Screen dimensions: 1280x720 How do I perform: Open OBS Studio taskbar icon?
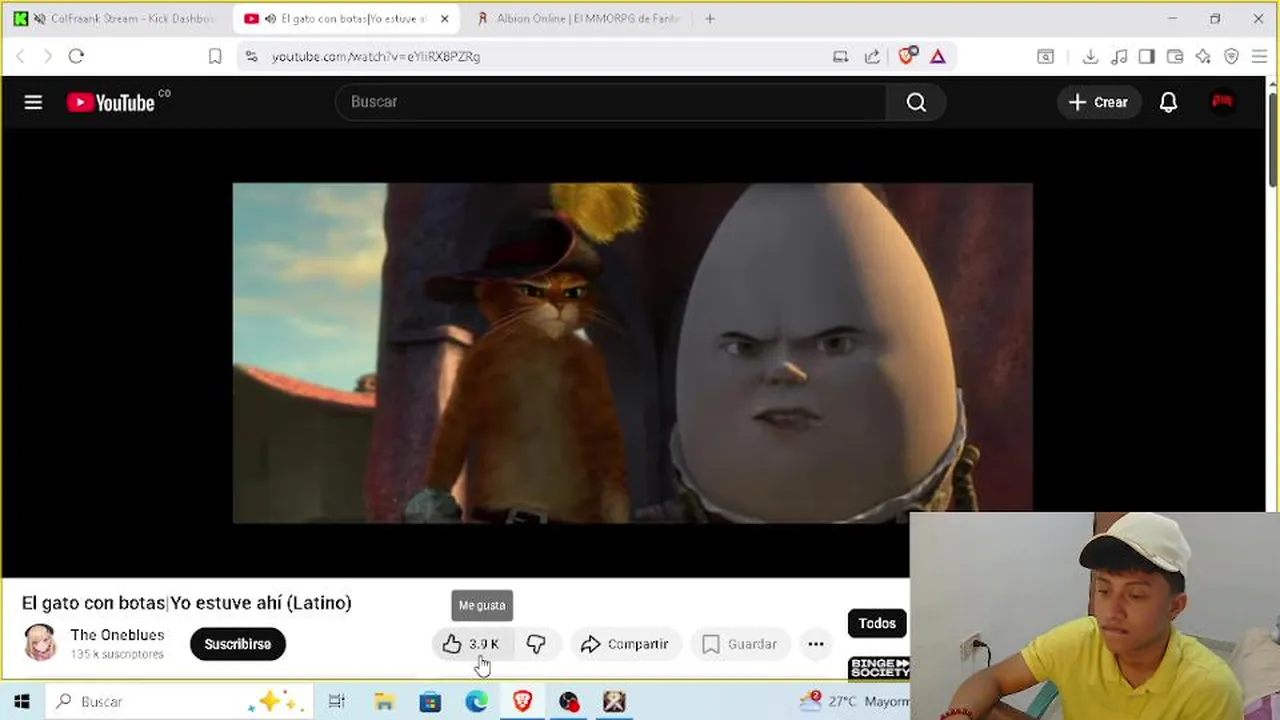568,702
